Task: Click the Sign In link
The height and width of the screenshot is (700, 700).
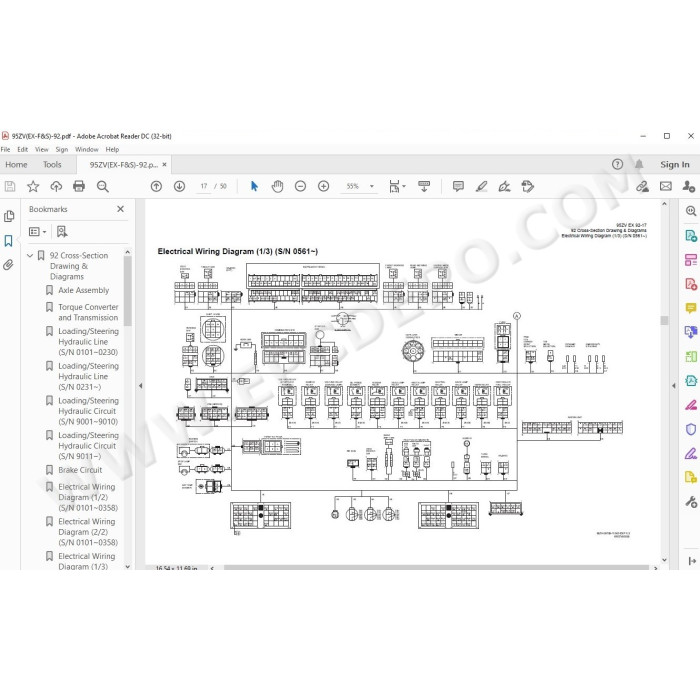Action: click(x=675, y=164)
